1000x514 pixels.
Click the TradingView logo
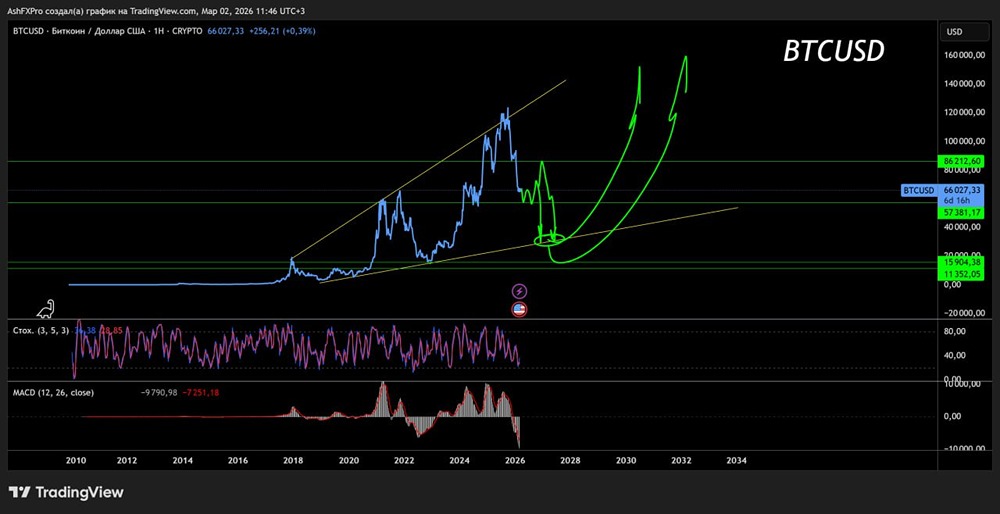(67, 492)
